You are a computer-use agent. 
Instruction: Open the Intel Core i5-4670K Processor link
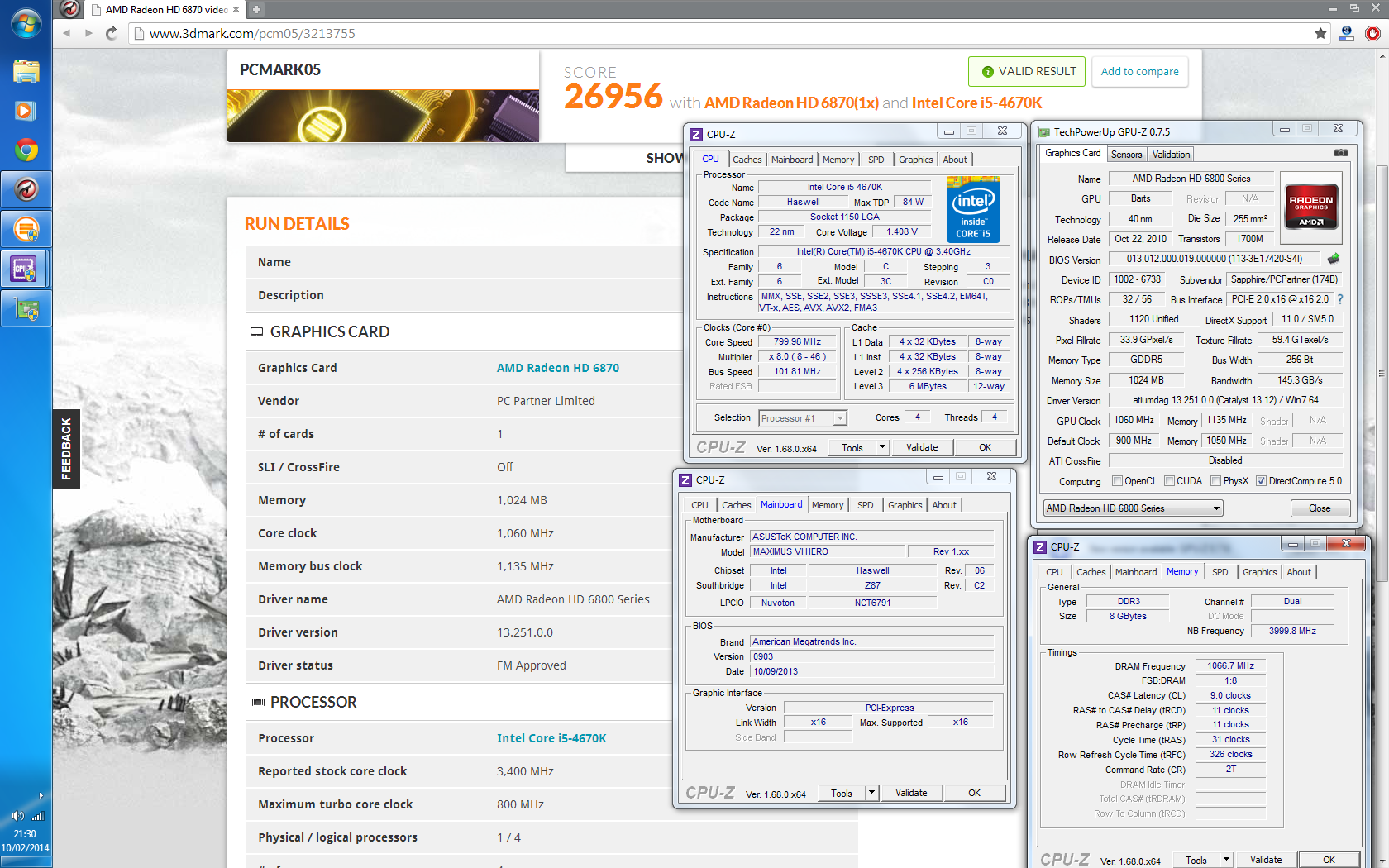[x=551, y=738]
